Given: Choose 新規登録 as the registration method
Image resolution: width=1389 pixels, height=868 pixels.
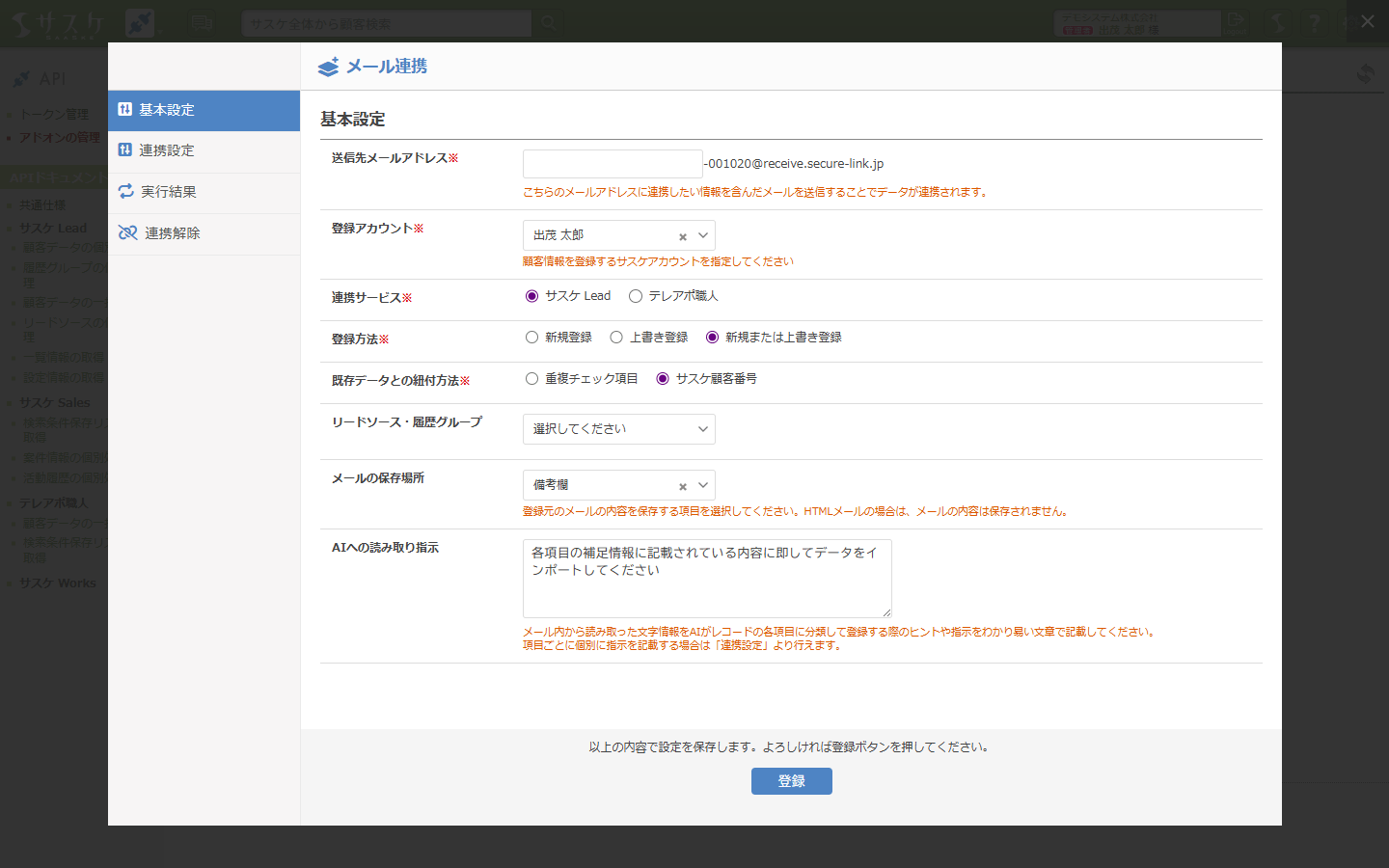Looking at the screenshot, I should point(531,337).
